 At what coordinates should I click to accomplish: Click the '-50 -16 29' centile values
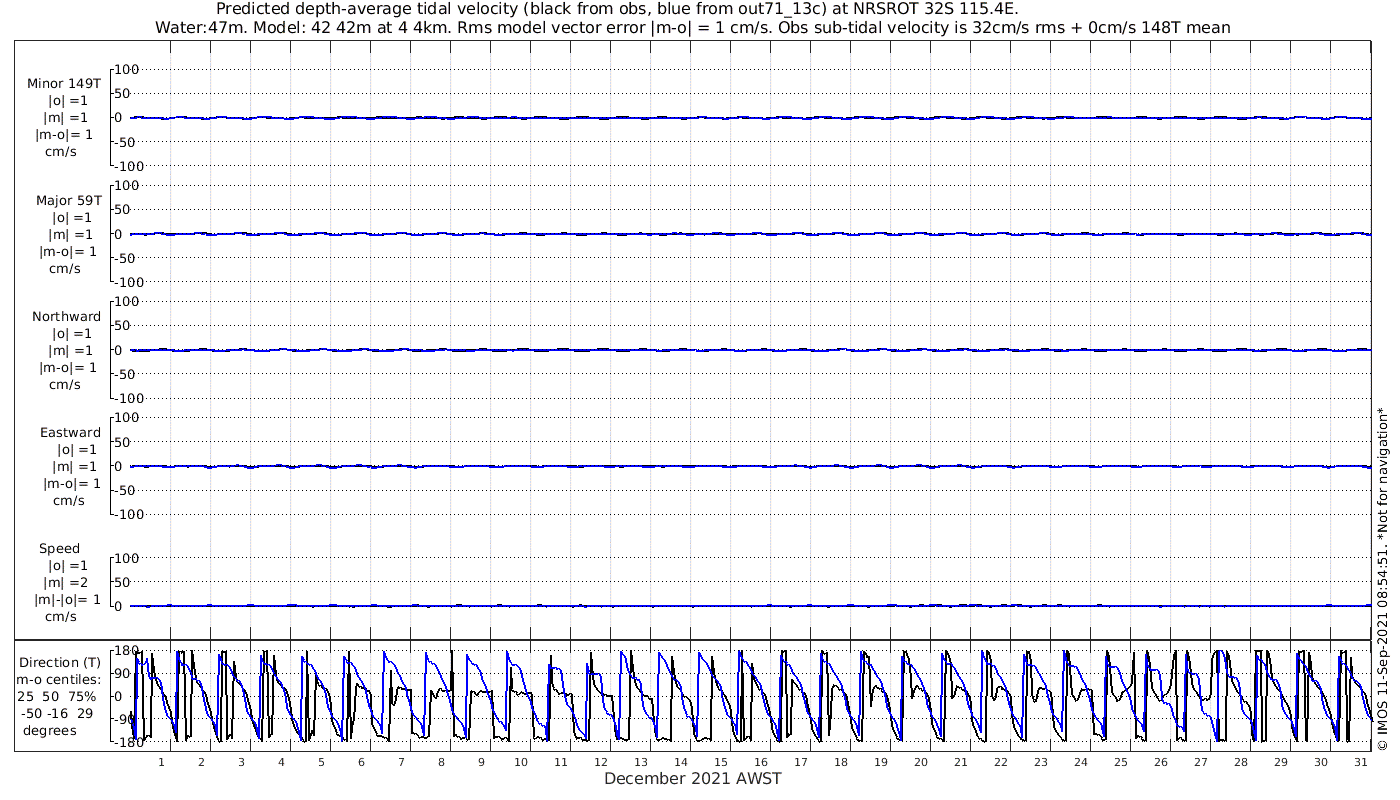(x=57, y=714)
